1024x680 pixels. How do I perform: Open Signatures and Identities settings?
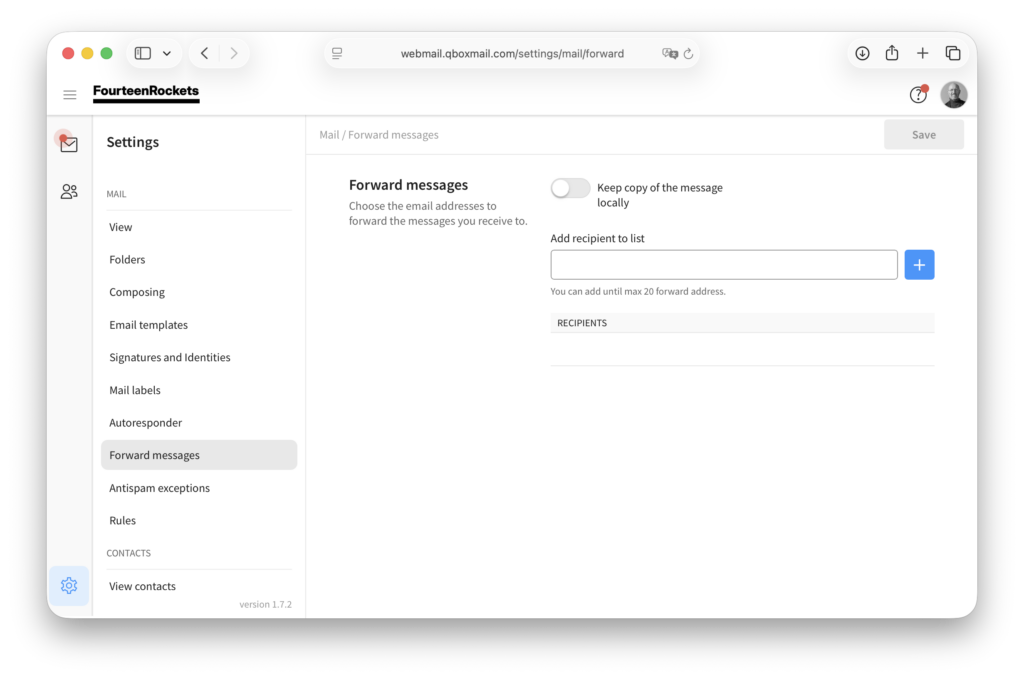coord(199,357)
